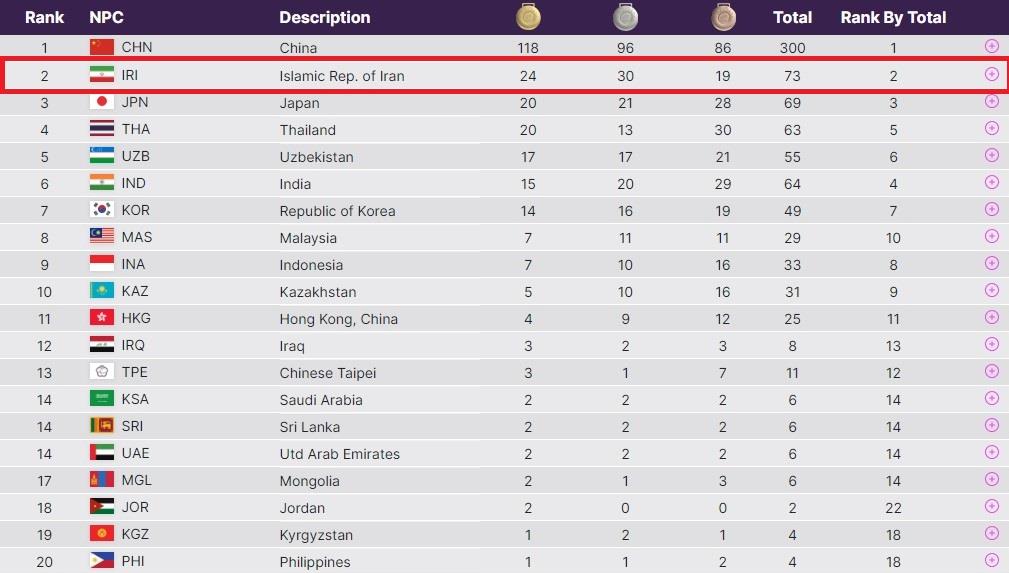1009x573 pixels.
Task: Click the China flag icon
Action: [102, 47]
